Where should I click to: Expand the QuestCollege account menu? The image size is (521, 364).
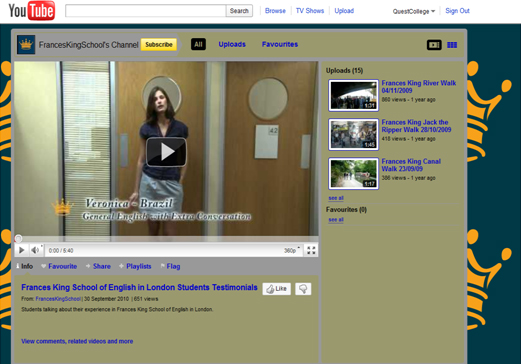coord(414,11)
